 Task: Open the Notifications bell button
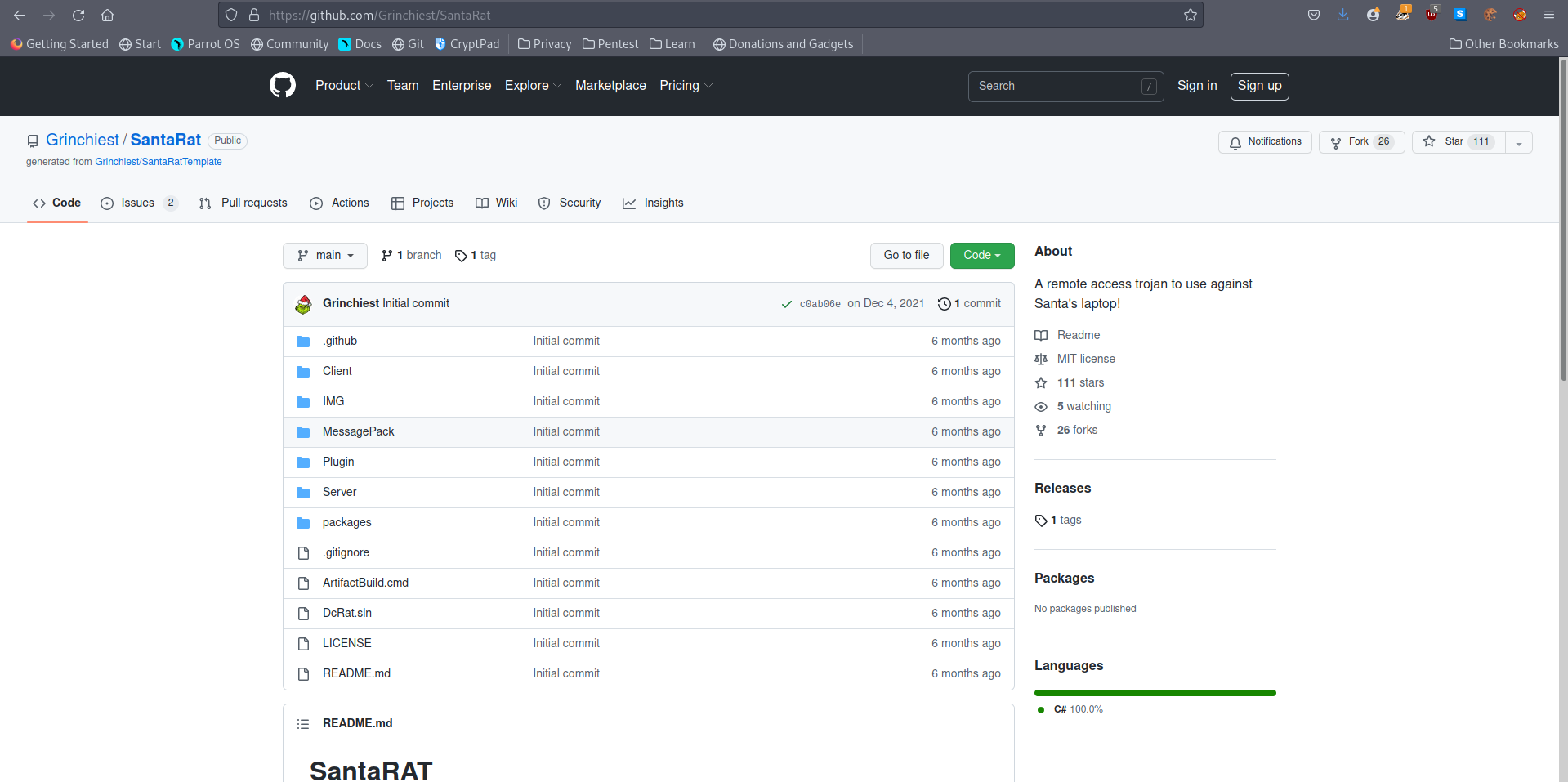pyautogui.click(x=1265, y=141)
